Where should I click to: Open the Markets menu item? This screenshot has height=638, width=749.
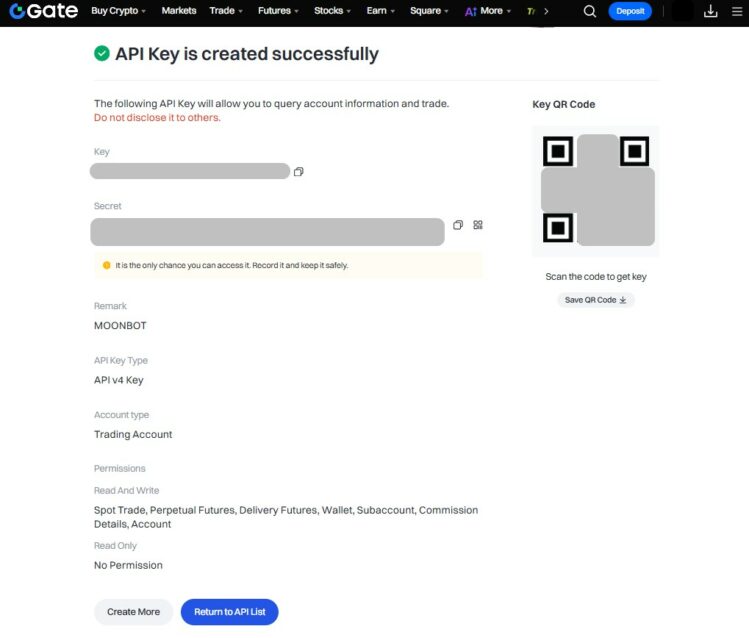[179, 11]
